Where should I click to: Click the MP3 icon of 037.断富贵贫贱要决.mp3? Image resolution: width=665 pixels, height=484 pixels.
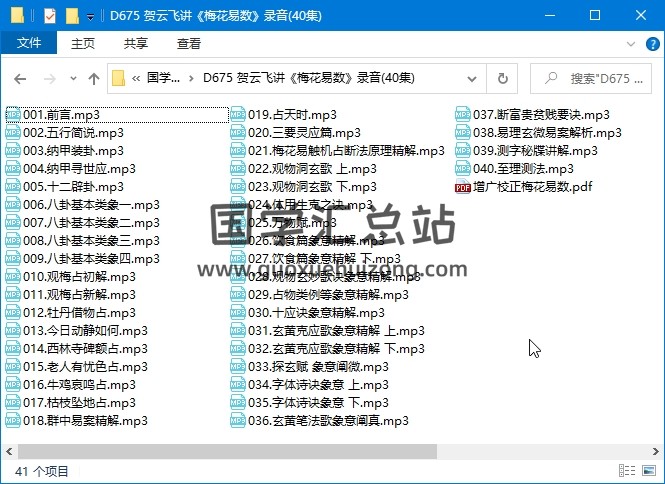463,115
